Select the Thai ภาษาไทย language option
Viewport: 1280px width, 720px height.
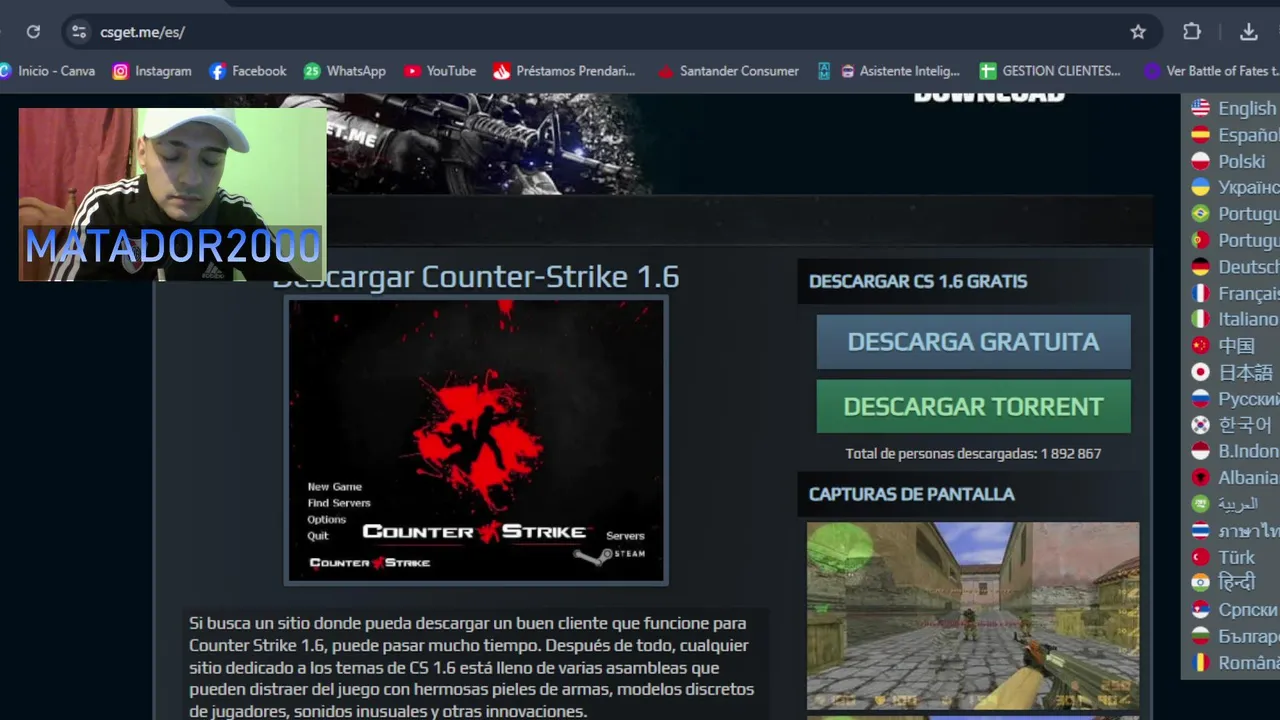(1235, 531)
